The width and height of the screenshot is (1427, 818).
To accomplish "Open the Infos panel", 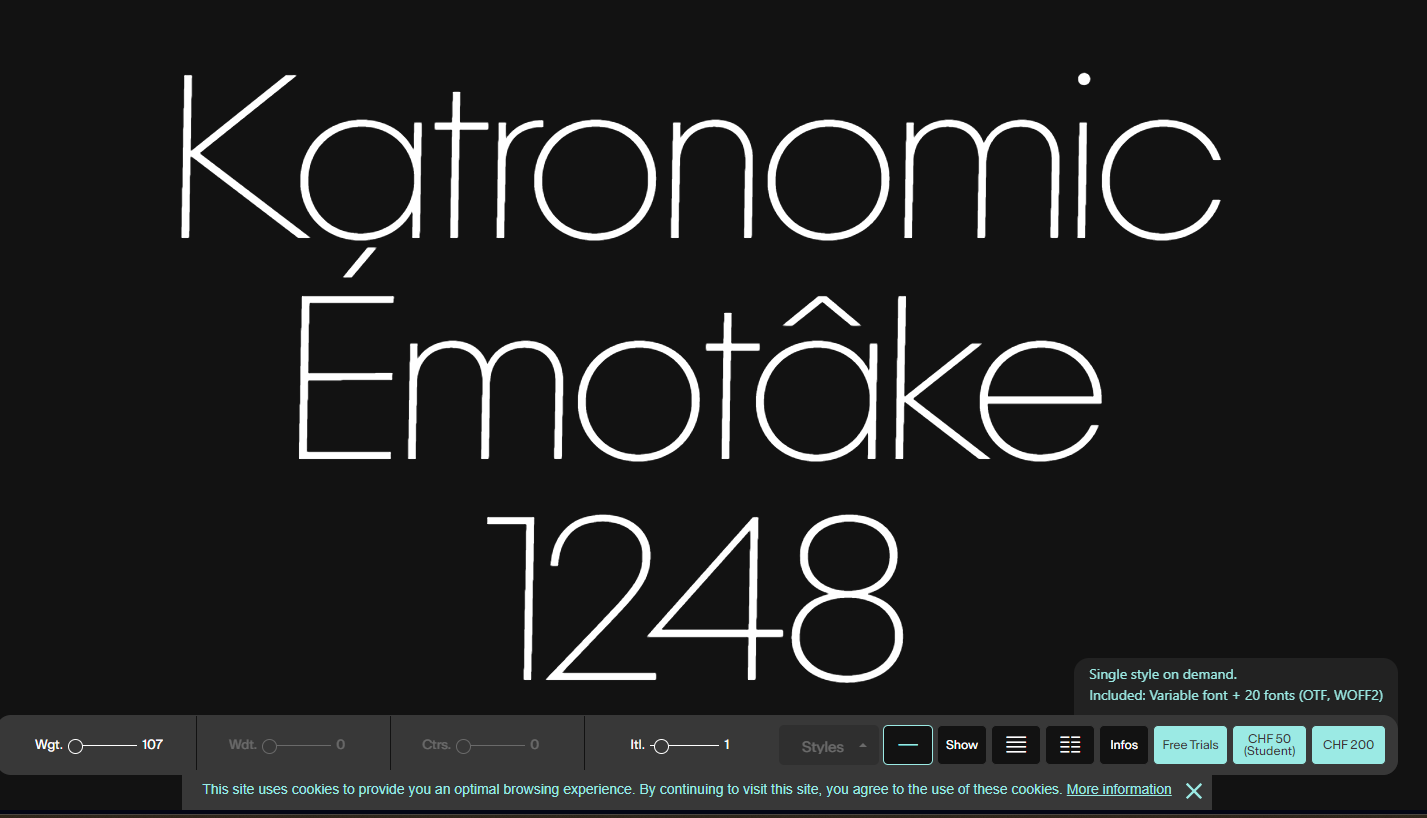I will 1124,745.
